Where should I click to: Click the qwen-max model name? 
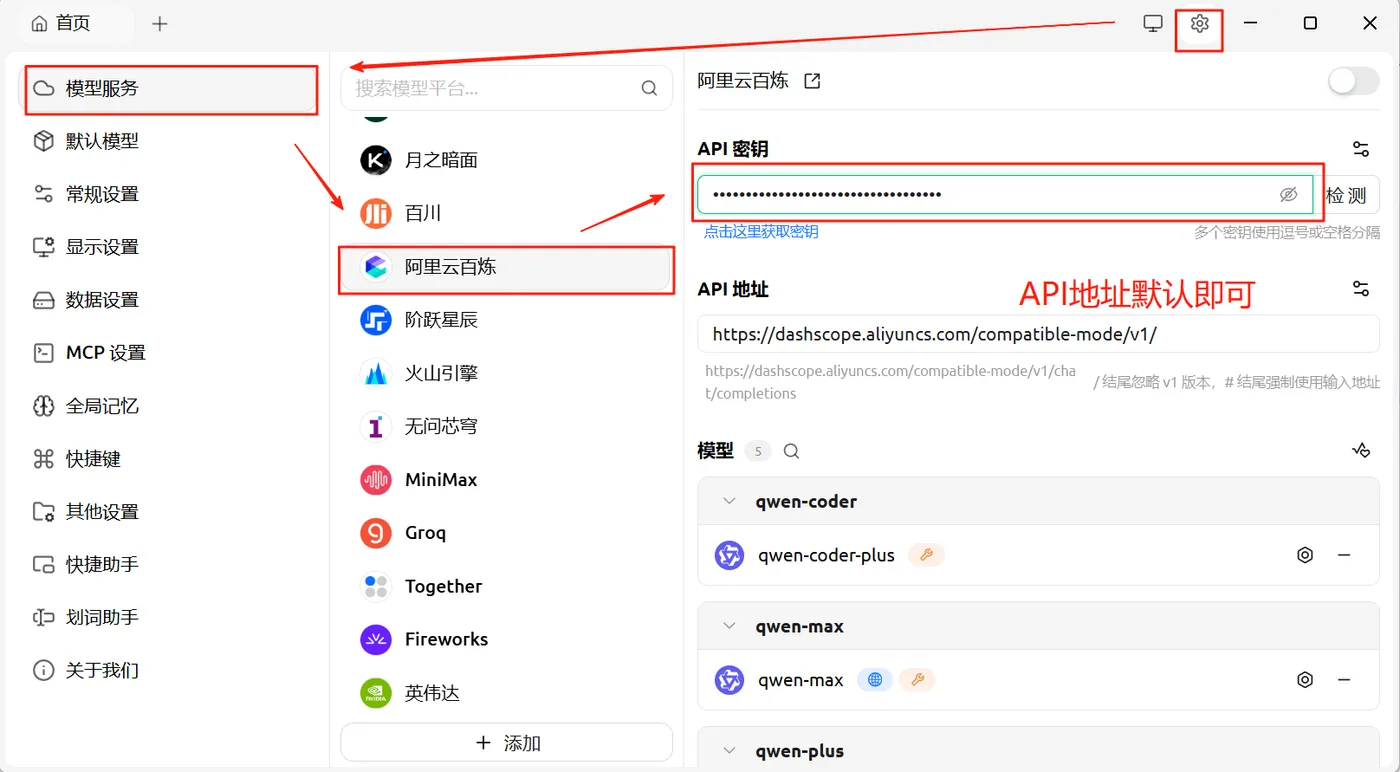800,680
